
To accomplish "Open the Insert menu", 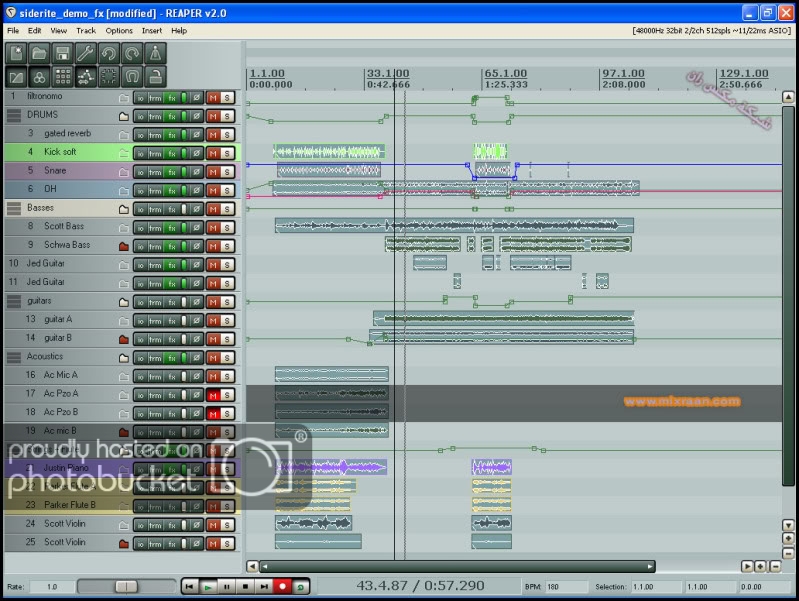I will [x=152, y=31].
